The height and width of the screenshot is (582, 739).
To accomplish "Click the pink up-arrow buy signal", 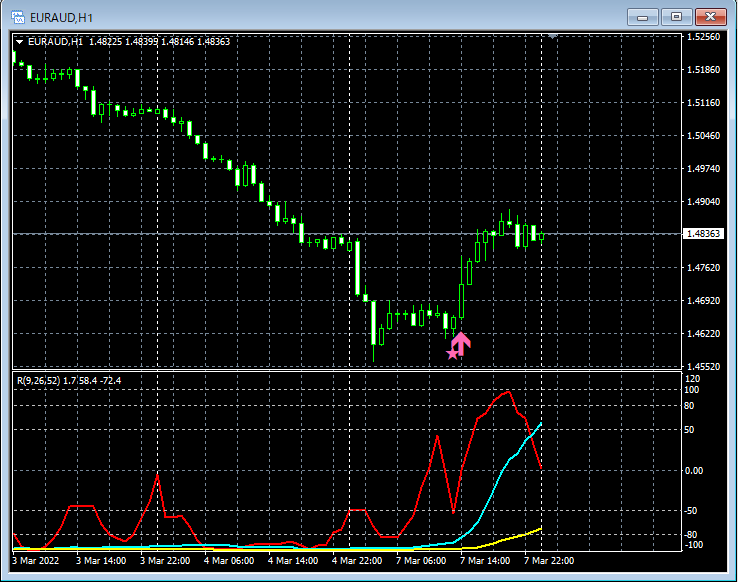I will click(461, 343).
